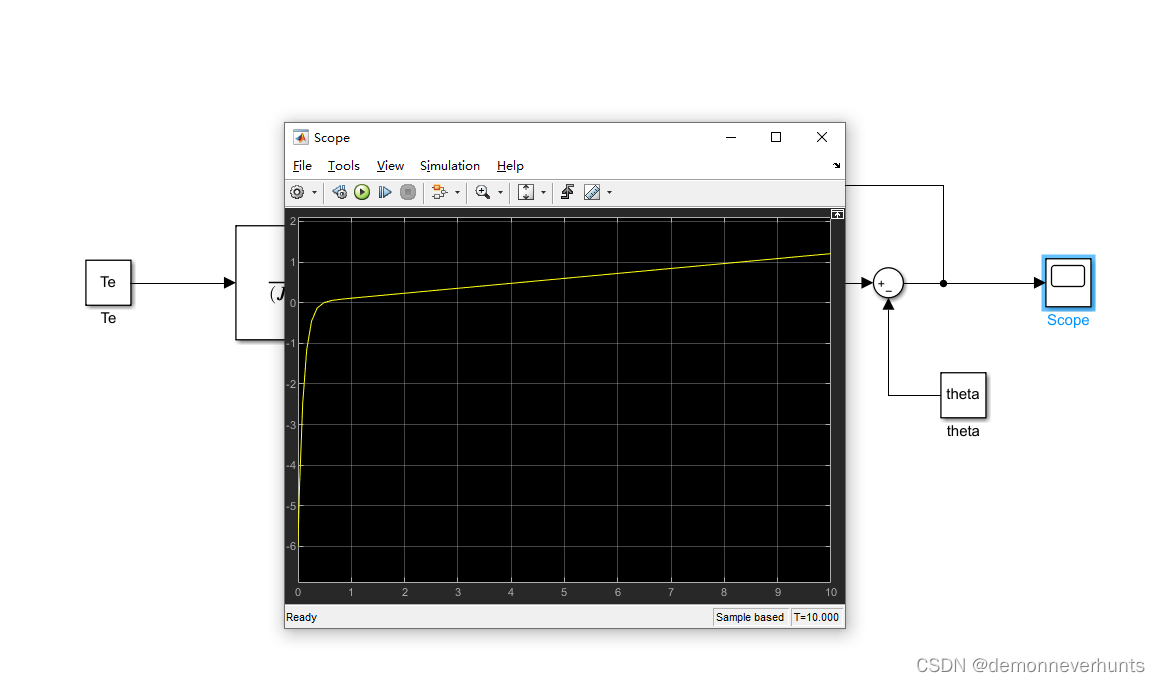Click the Ready status text
Screen dimensions: 1160x682
(301, 617)
